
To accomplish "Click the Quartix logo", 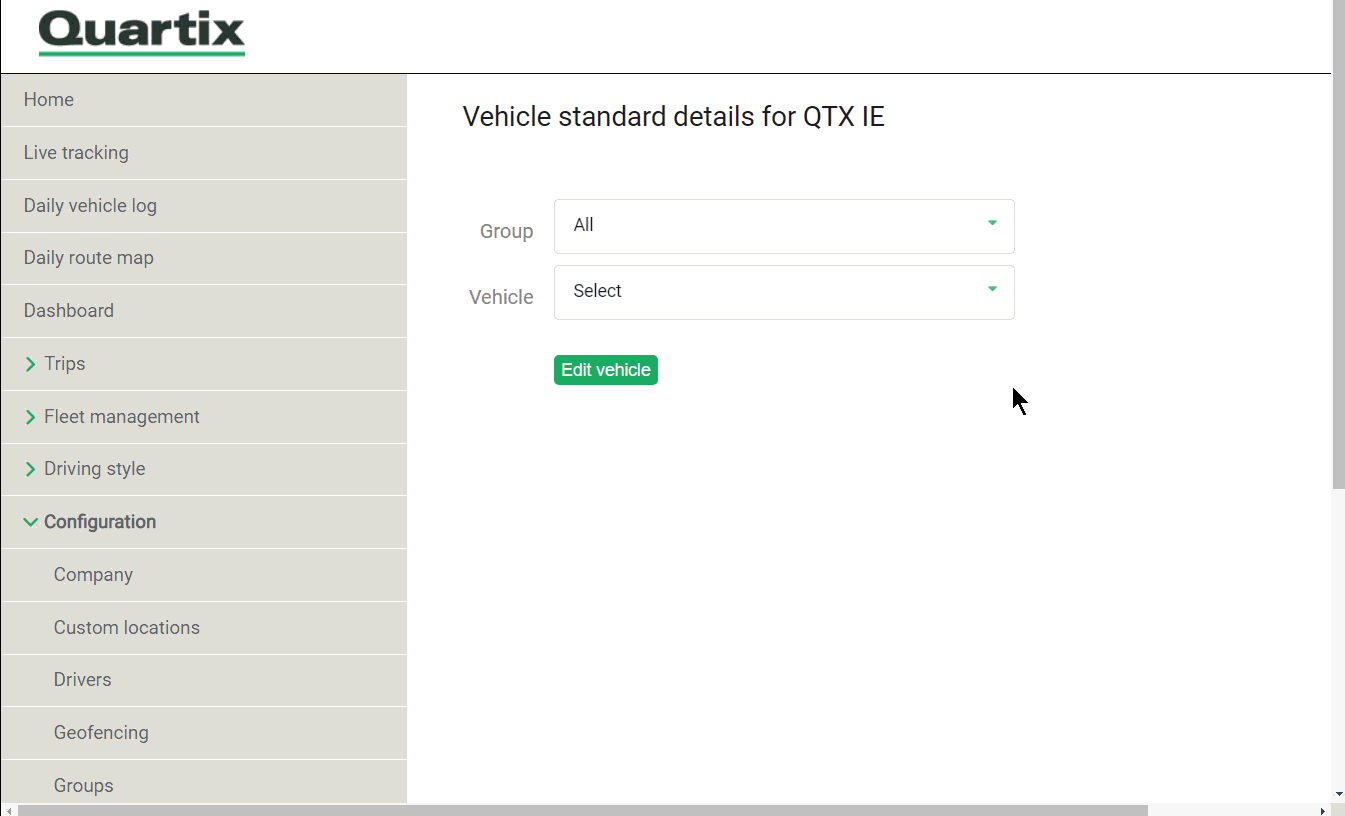I will 141,33.
